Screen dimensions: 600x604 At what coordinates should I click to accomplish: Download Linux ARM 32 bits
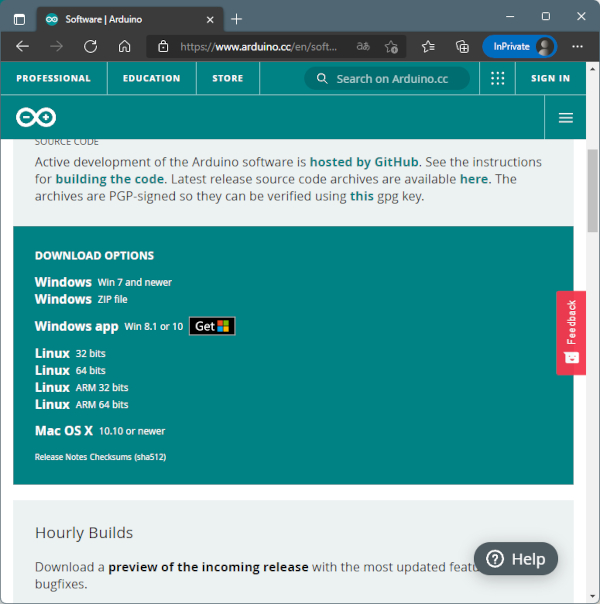pyautogui.click(x=82, y=387)
